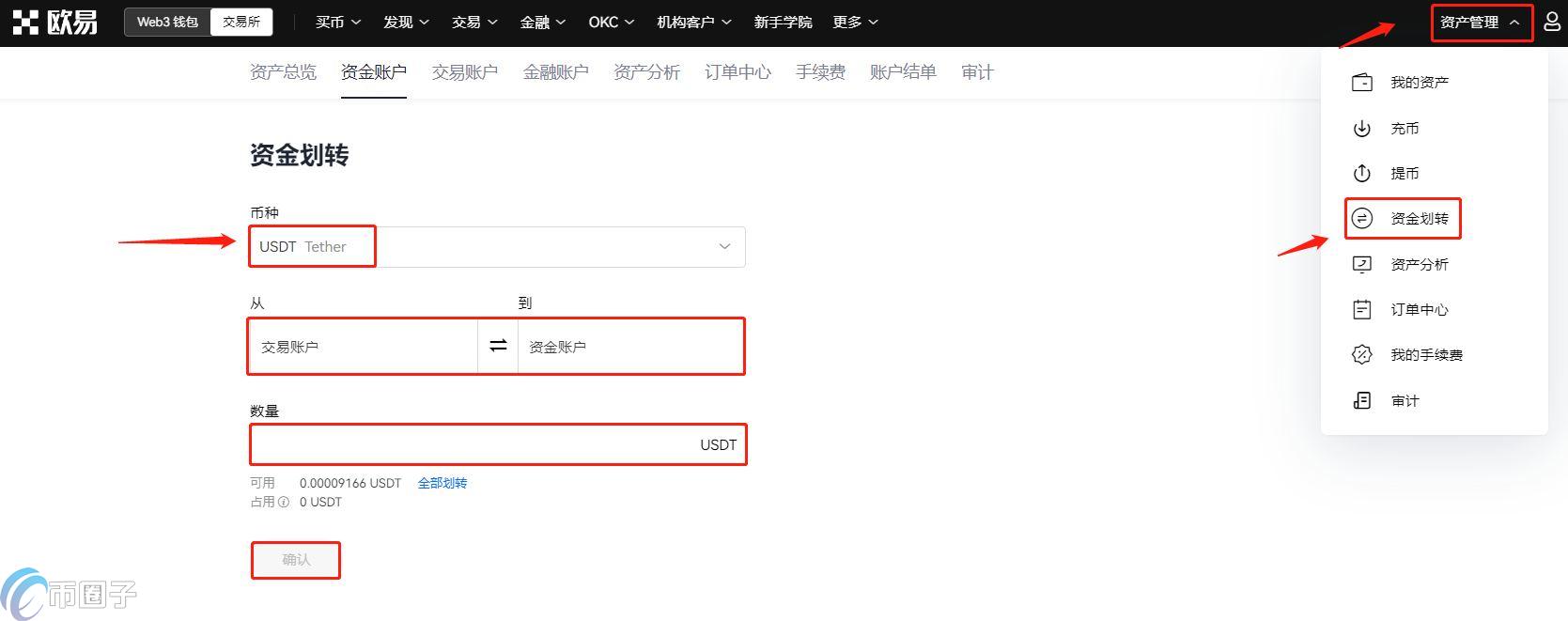1568x621 pixels.
Task: Click the info icon next to 占用
Action: point(284,503)
